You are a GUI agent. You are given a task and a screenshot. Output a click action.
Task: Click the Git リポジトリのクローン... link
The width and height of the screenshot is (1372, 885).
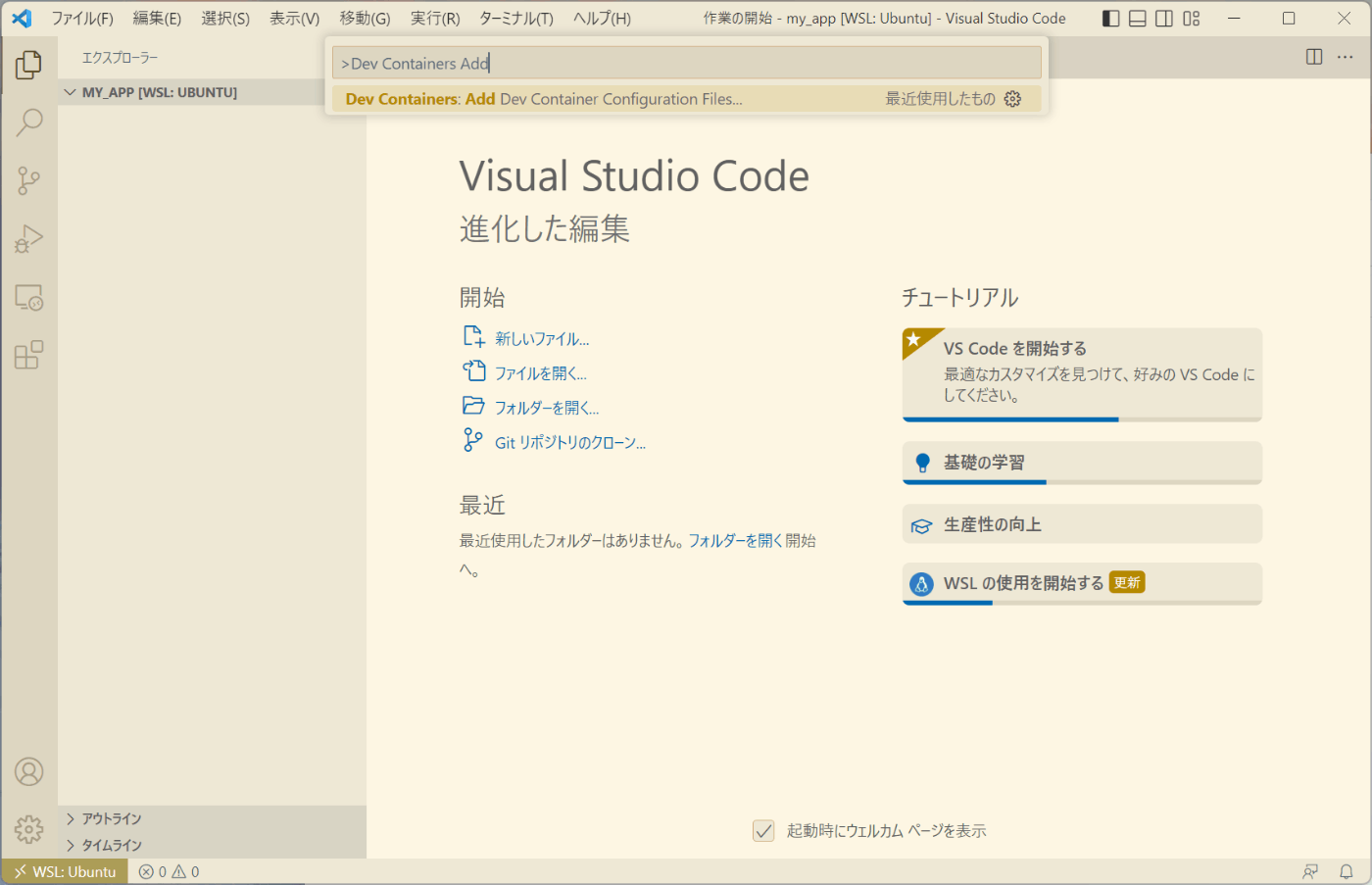(570, 443)
